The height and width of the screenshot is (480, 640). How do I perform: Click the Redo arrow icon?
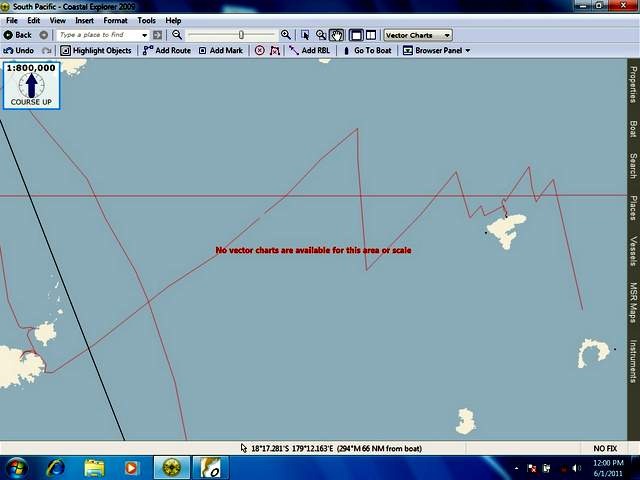47,51
